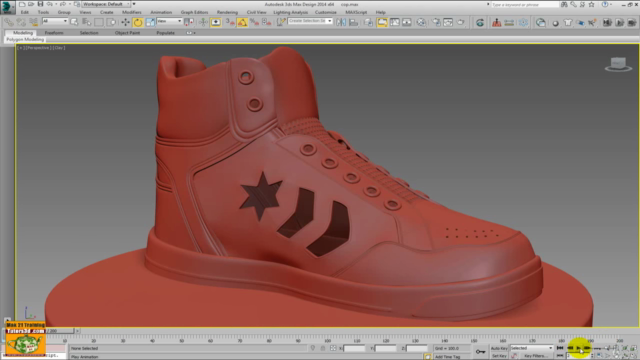
Task: Toggle Spinner Snap
Action: [x=267, y=22]
